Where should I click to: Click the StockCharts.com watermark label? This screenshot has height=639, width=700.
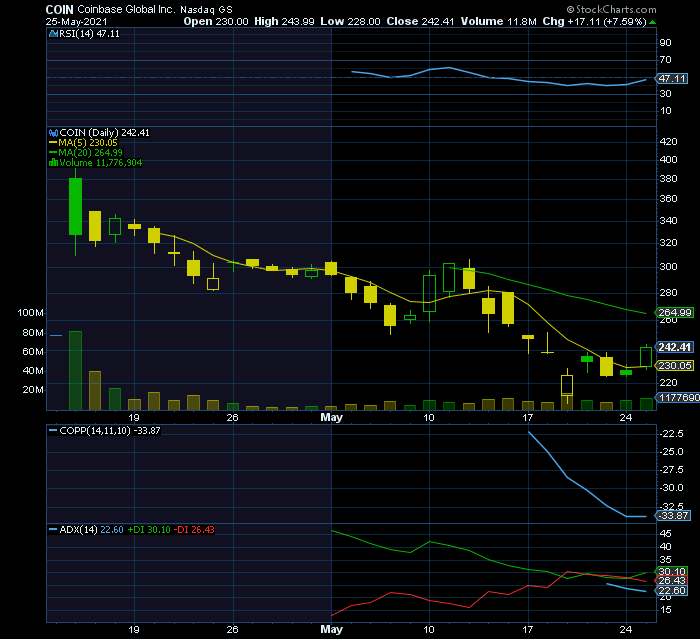612,9
